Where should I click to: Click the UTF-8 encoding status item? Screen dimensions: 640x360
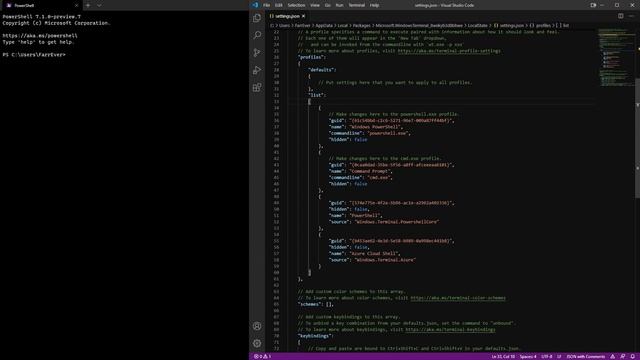pos(547,356)
